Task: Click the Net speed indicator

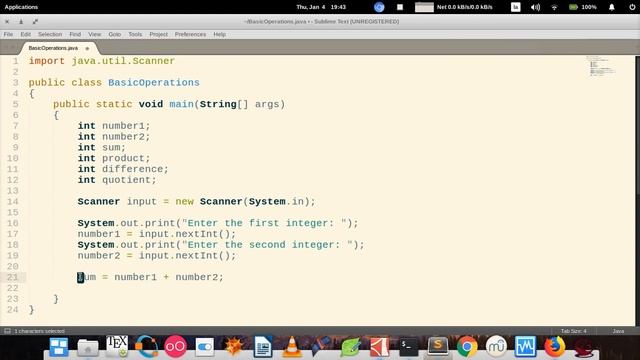Action: pyautogui.click(x=464, y=7)
